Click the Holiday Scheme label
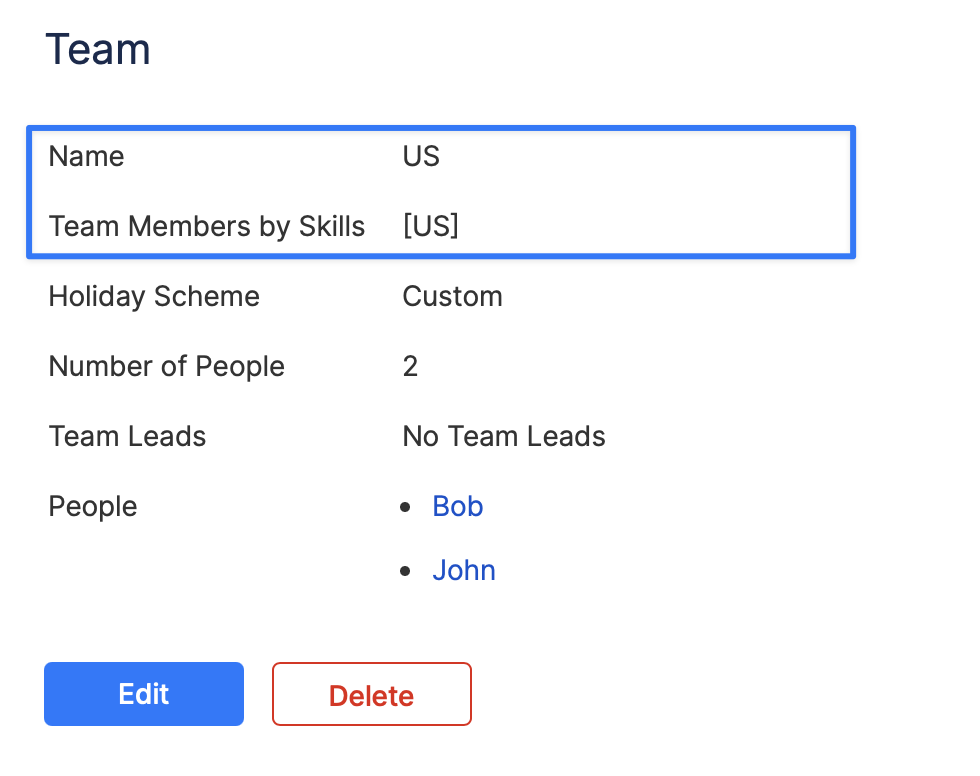Viewport: 980px width, 776px height. click(154, 296)
